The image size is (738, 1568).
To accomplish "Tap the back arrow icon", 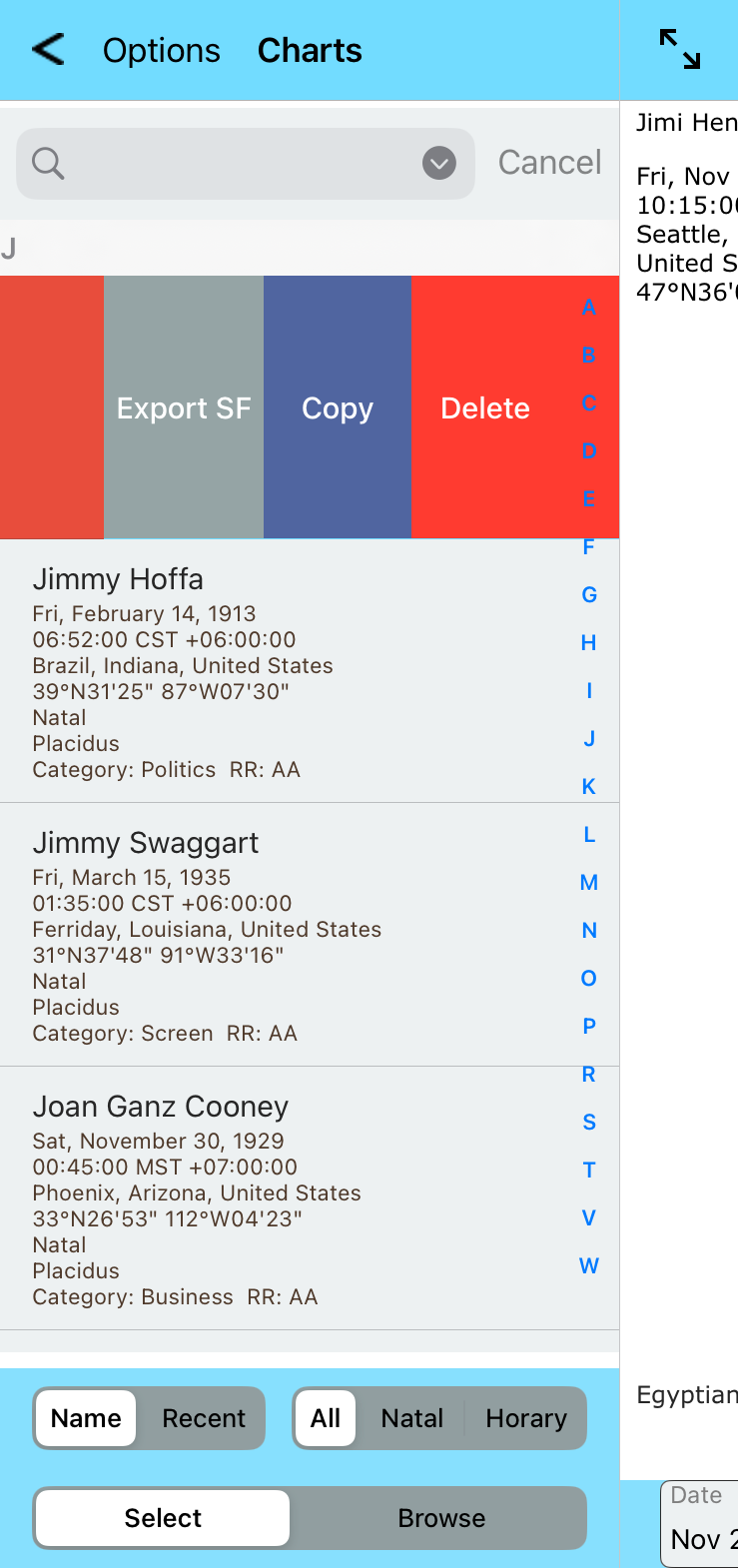I will point(48,49).
